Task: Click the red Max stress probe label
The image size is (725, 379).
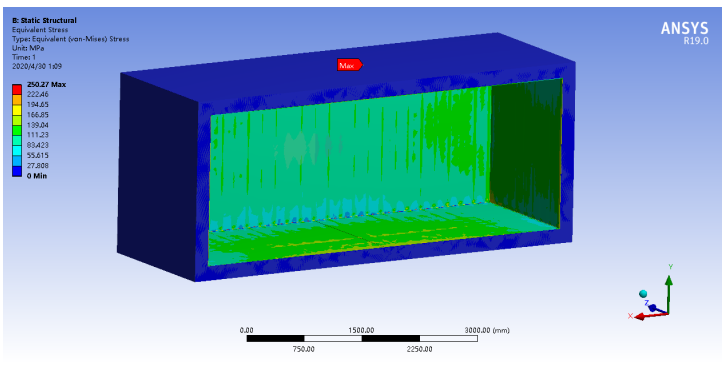Action: tap(350, 65)
